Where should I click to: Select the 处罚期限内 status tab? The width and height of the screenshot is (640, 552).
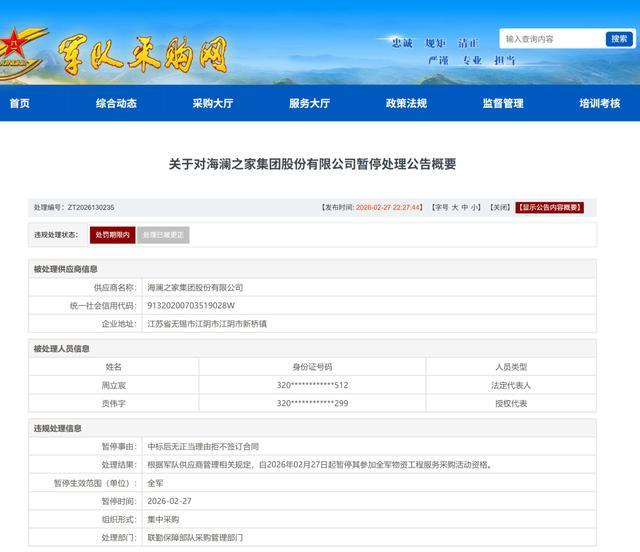[113, 235]
